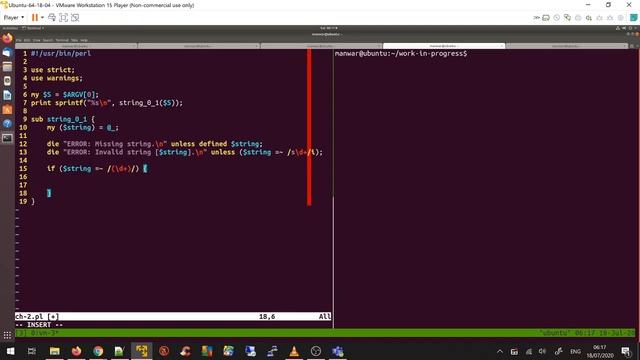Click the shebang line #!/usr/bin/perl
The image size is (640, 360).
pyautogui.click(x=61, y=53)
